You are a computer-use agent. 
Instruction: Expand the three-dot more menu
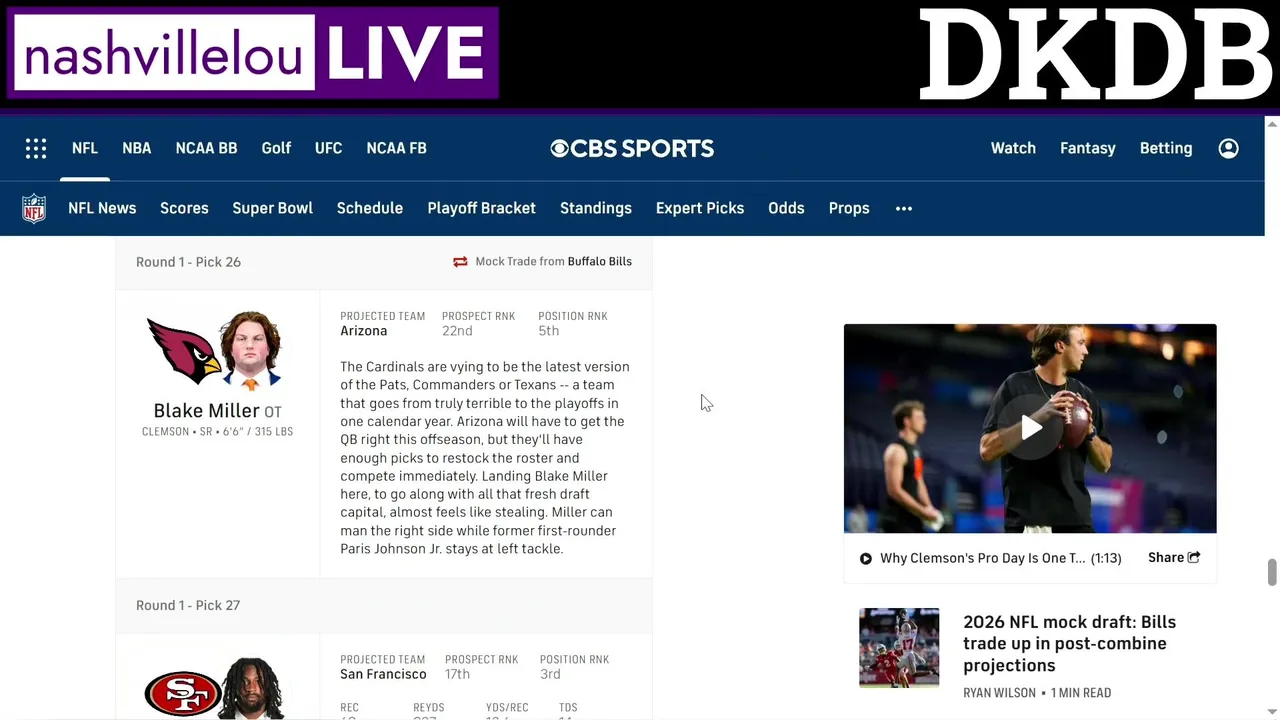[904, 208]
